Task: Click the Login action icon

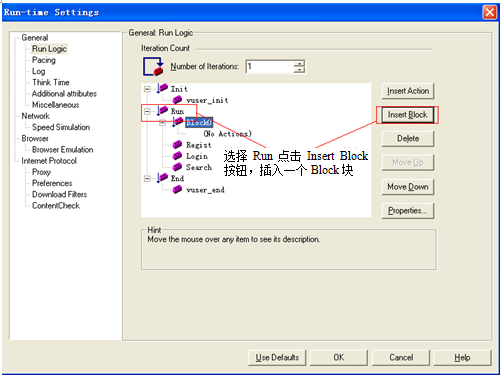Action: (177, 156)
